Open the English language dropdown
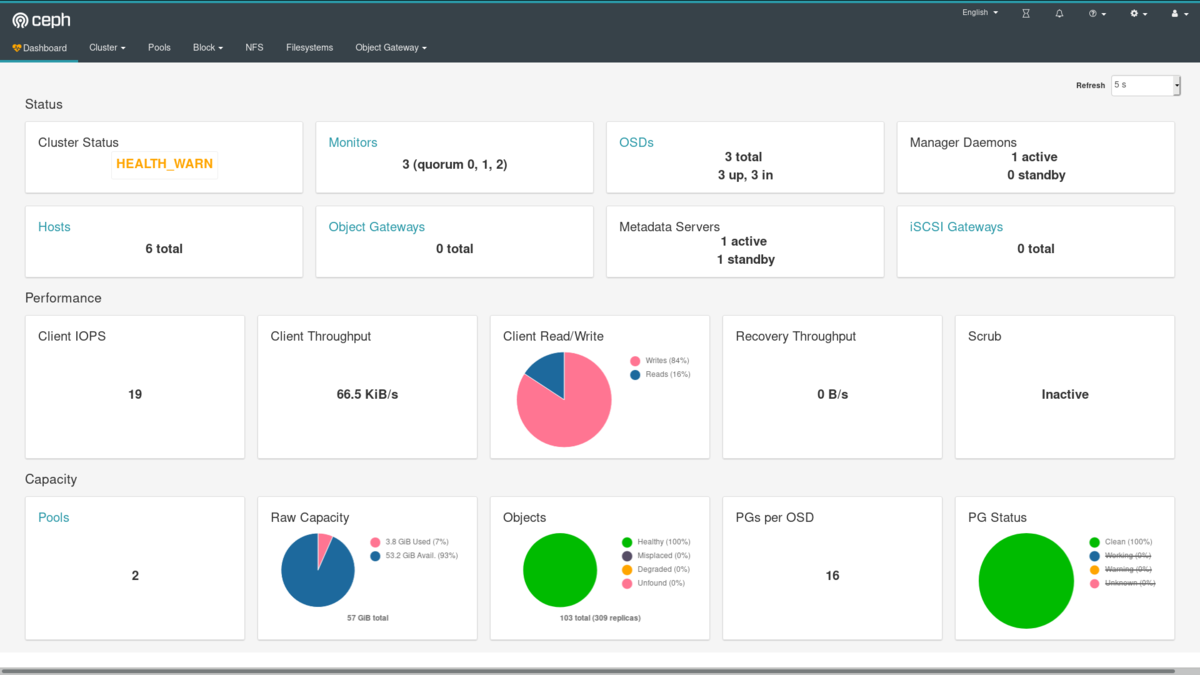Viewport: 1200px width, 675px height. tap(980, 13)
